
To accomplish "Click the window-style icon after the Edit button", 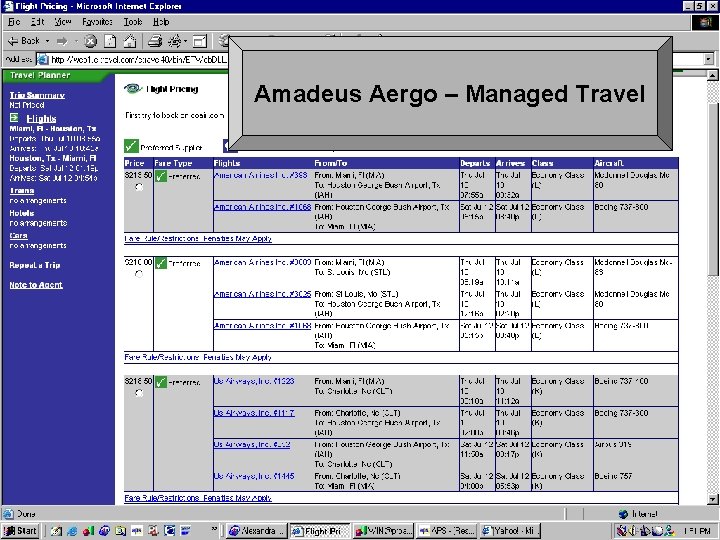I will click(200, 41).
